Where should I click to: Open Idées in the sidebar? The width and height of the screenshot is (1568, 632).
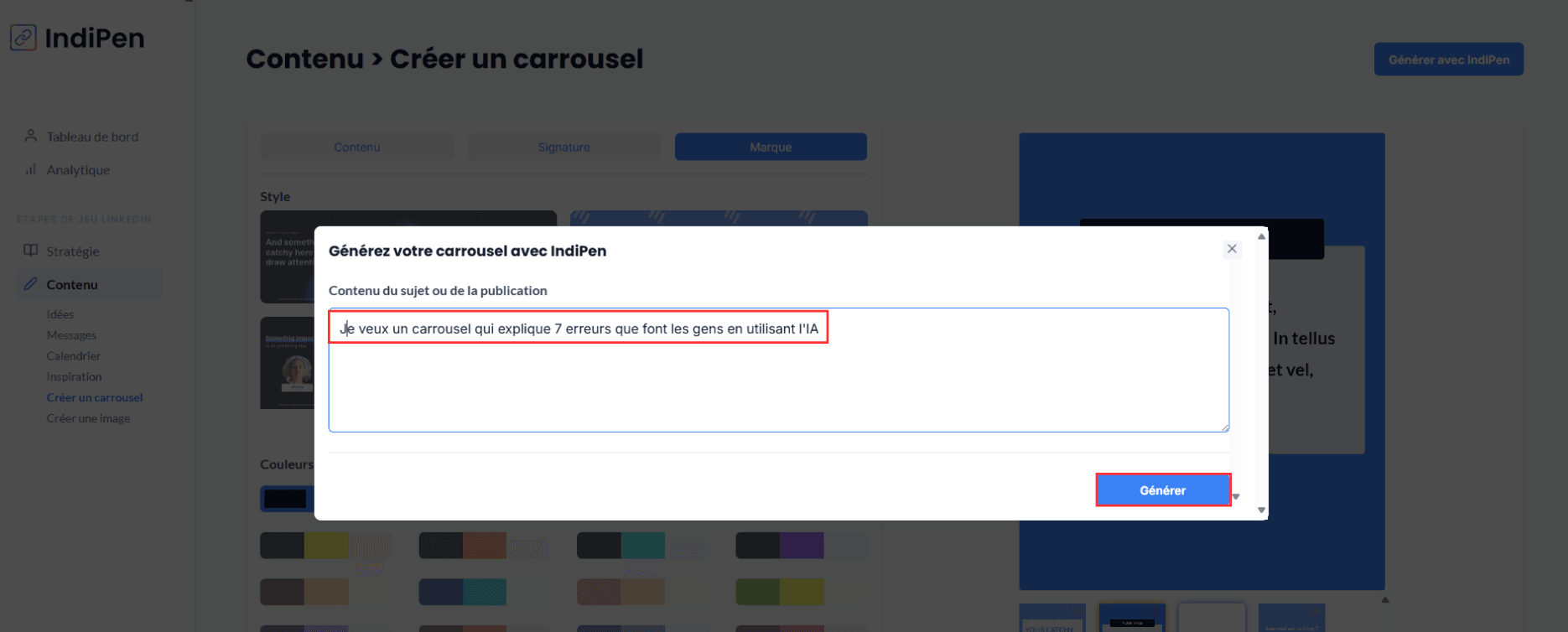(x=60, y=314)
